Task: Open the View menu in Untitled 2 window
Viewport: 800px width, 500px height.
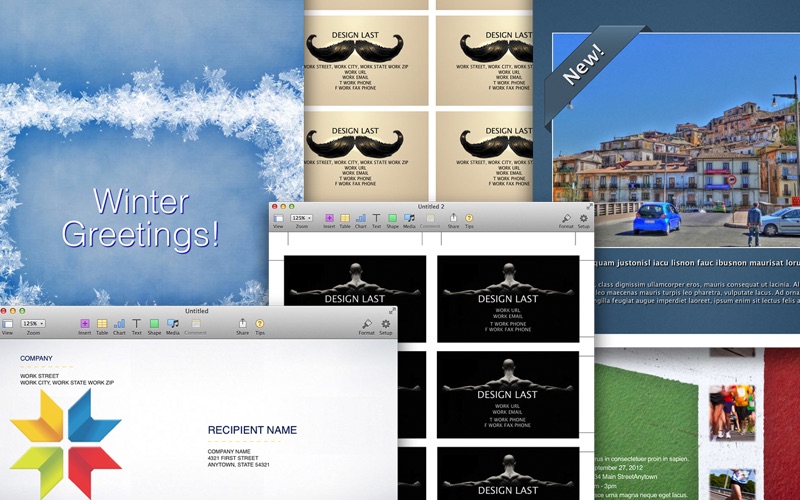Action: pyautogui.click(x=278, y=218)
